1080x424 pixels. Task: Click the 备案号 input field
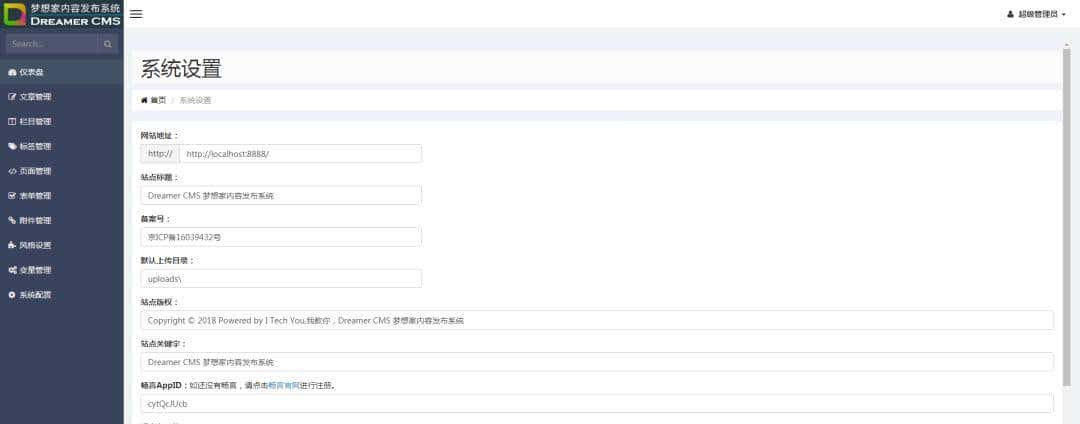tap(281, 237)
